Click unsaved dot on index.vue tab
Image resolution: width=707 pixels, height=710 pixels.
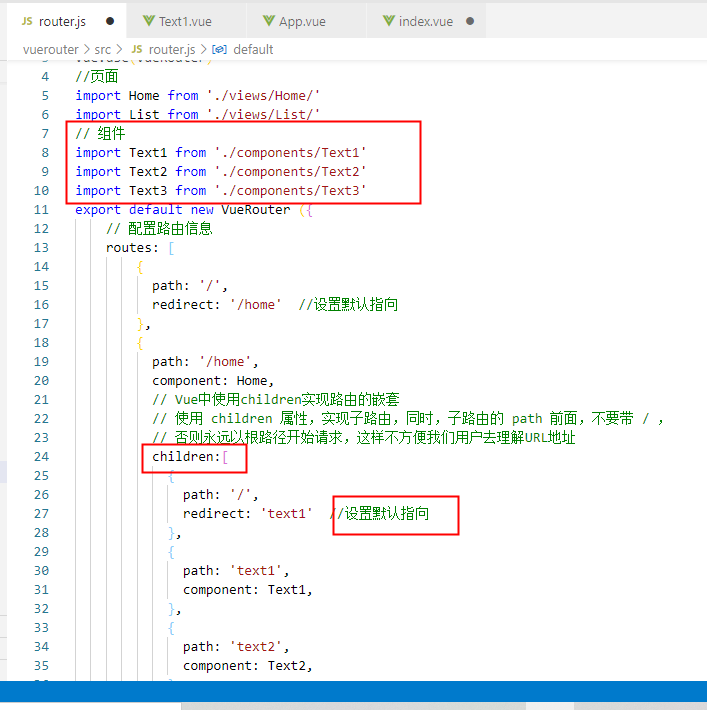coord(470,21)
